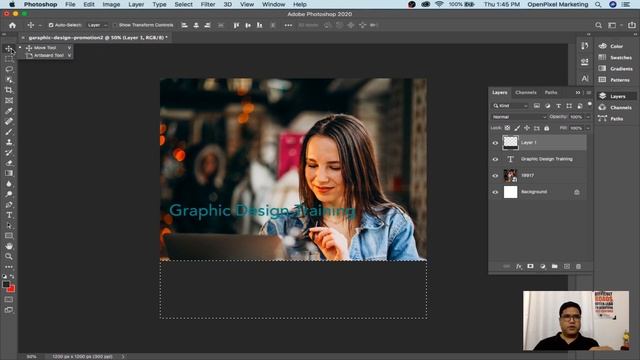Open the Swatches panel button
This screenshot has width=640, height=360.
coord(616,58)
